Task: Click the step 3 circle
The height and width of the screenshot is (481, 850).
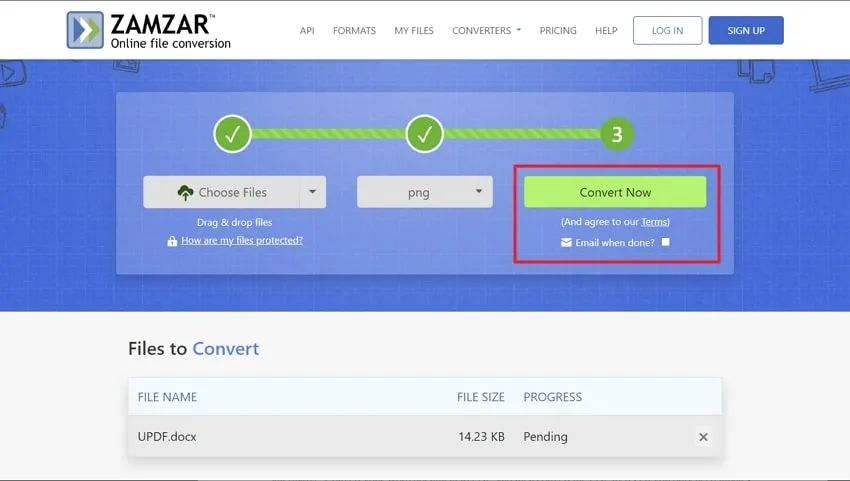Action: (617, 134)
